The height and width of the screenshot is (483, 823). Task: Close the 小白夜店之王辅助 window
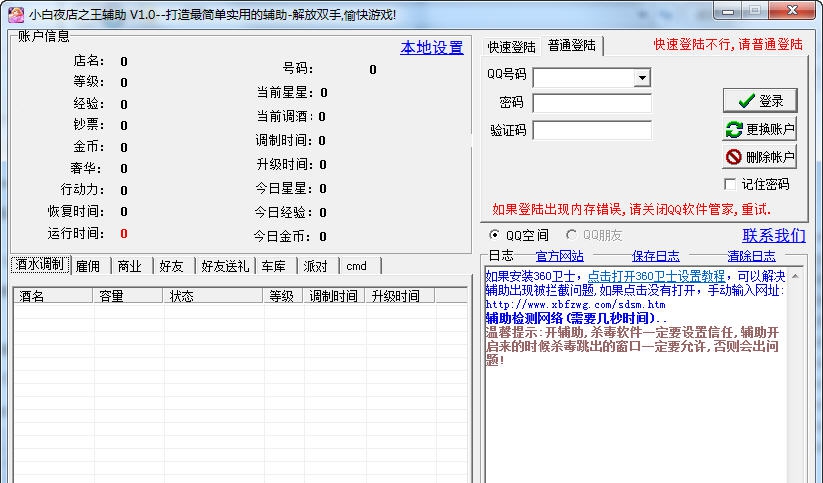pyautogui.click(x=793, y=10)
